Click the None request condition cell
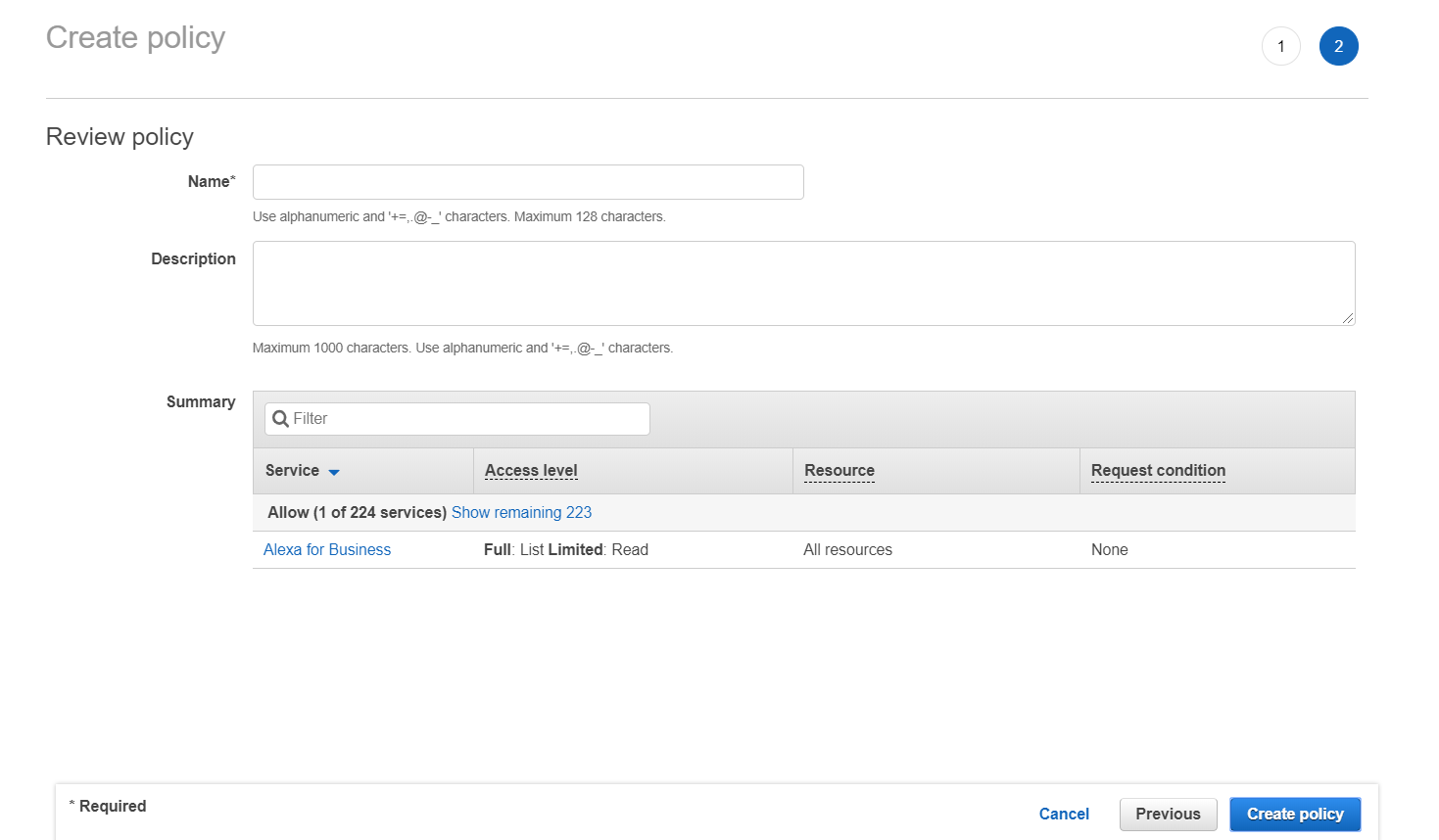Screen dimensions: 1439x840 tap(1109, 550)
